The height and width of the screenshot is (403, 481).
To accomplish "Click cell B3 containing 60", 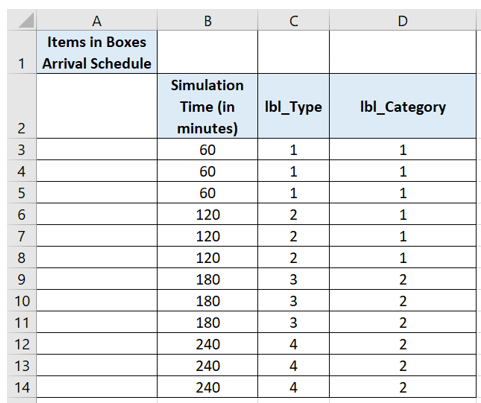I will (x=207, y=149).
